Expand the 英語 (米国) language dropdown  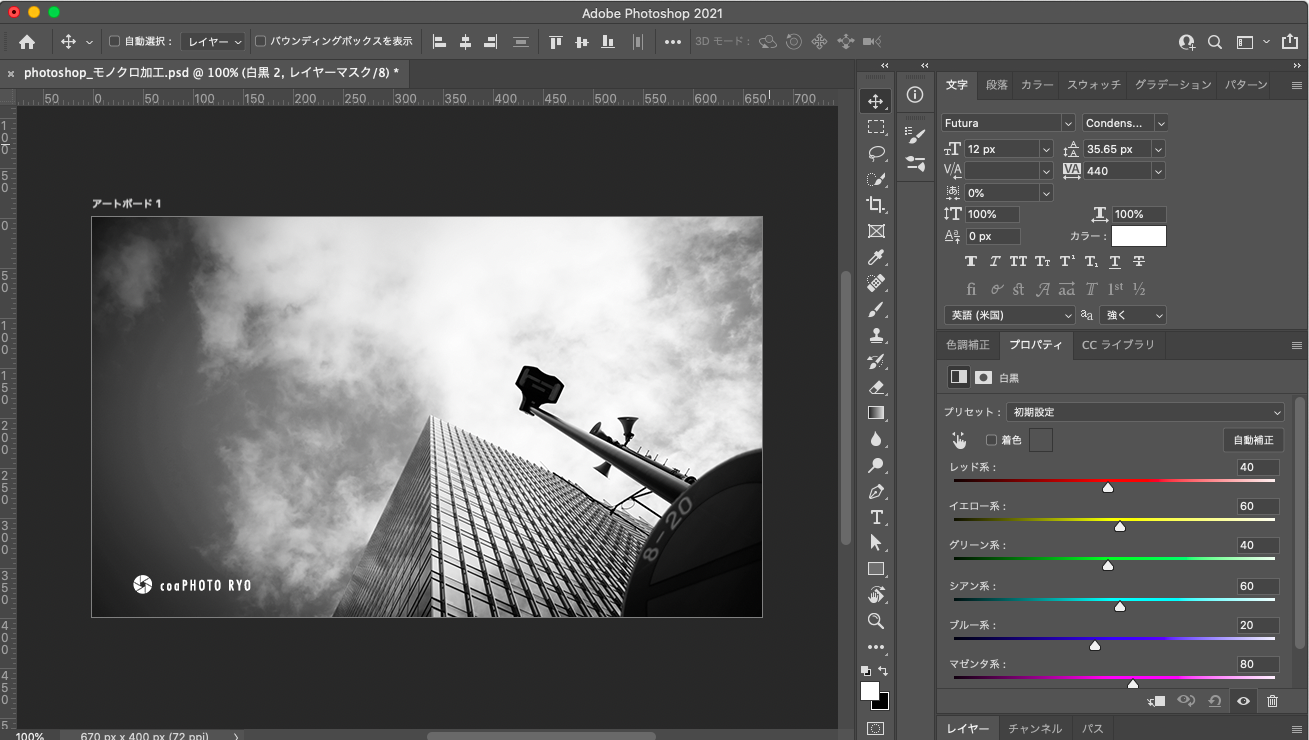pyautogui.click(x=1009, y=315)
